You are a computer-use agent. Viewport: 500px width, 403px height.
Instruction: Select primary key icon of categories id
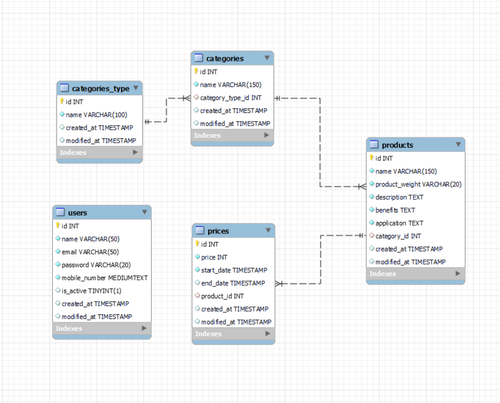point(196,71)
